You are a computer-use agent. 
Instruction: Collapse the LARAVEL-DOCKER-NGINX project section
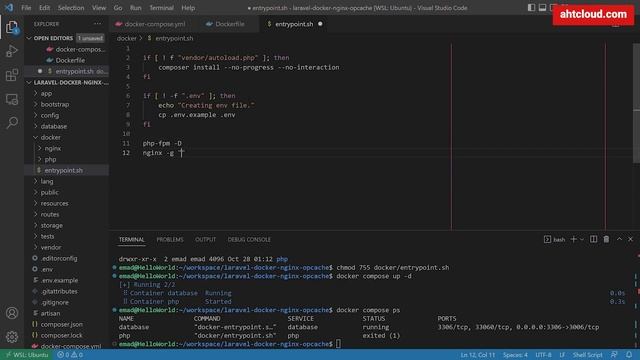pyautogui.click(x=67, y=82)
